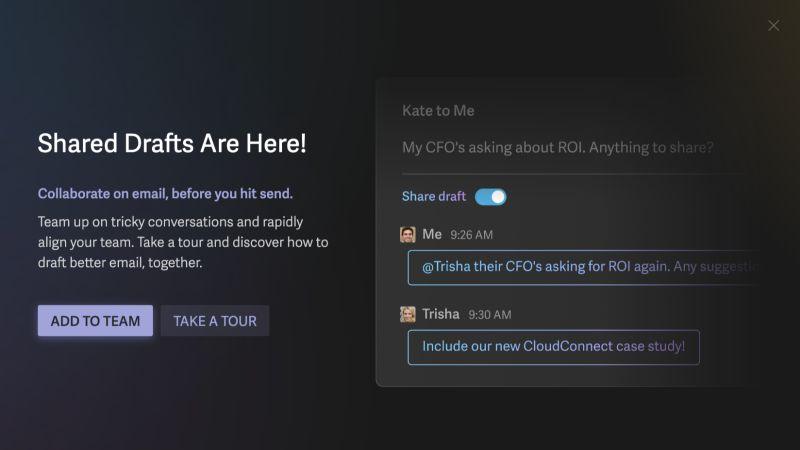This screenshot has width=800, height=450.
Task: Close the Shared Drafts announcement dialog
Action: click(x=773, y=26)
